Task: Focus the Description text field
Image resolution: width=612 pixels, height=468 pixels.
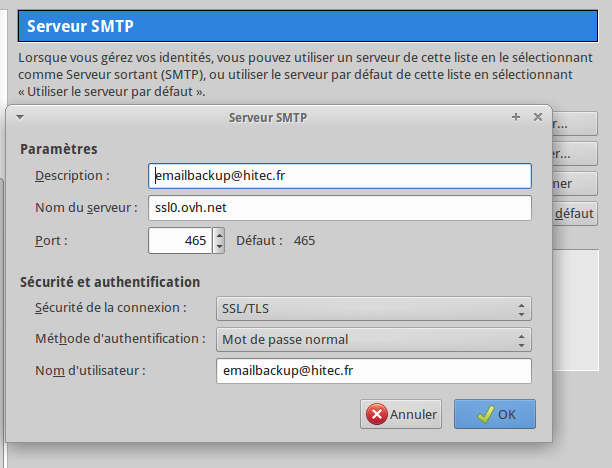Action: [340, 176]
